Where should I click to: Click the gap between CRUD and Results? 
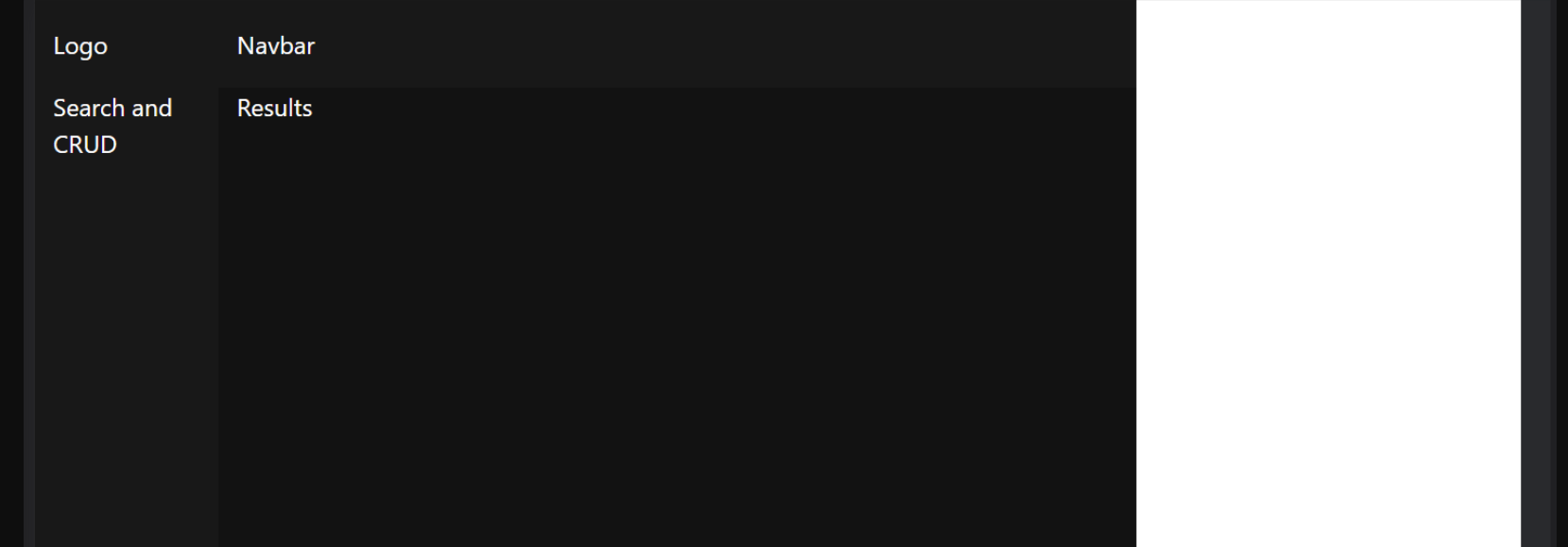click(177, 145)
